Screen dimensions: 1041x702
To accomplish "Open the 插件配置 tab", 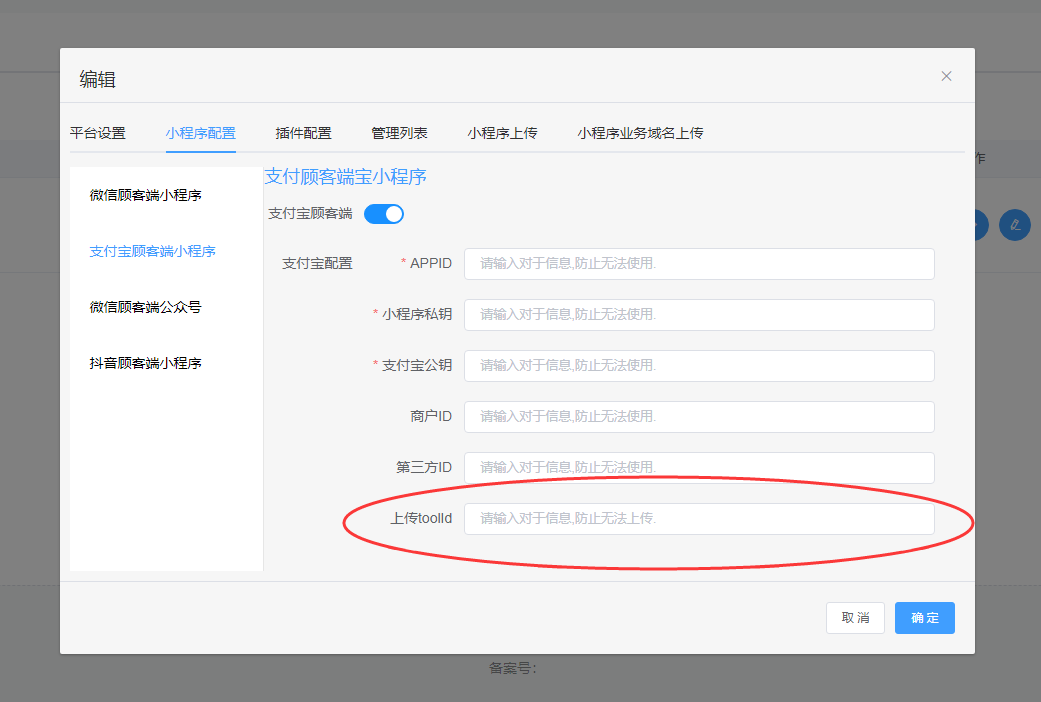I will click(x=303, y=133).
